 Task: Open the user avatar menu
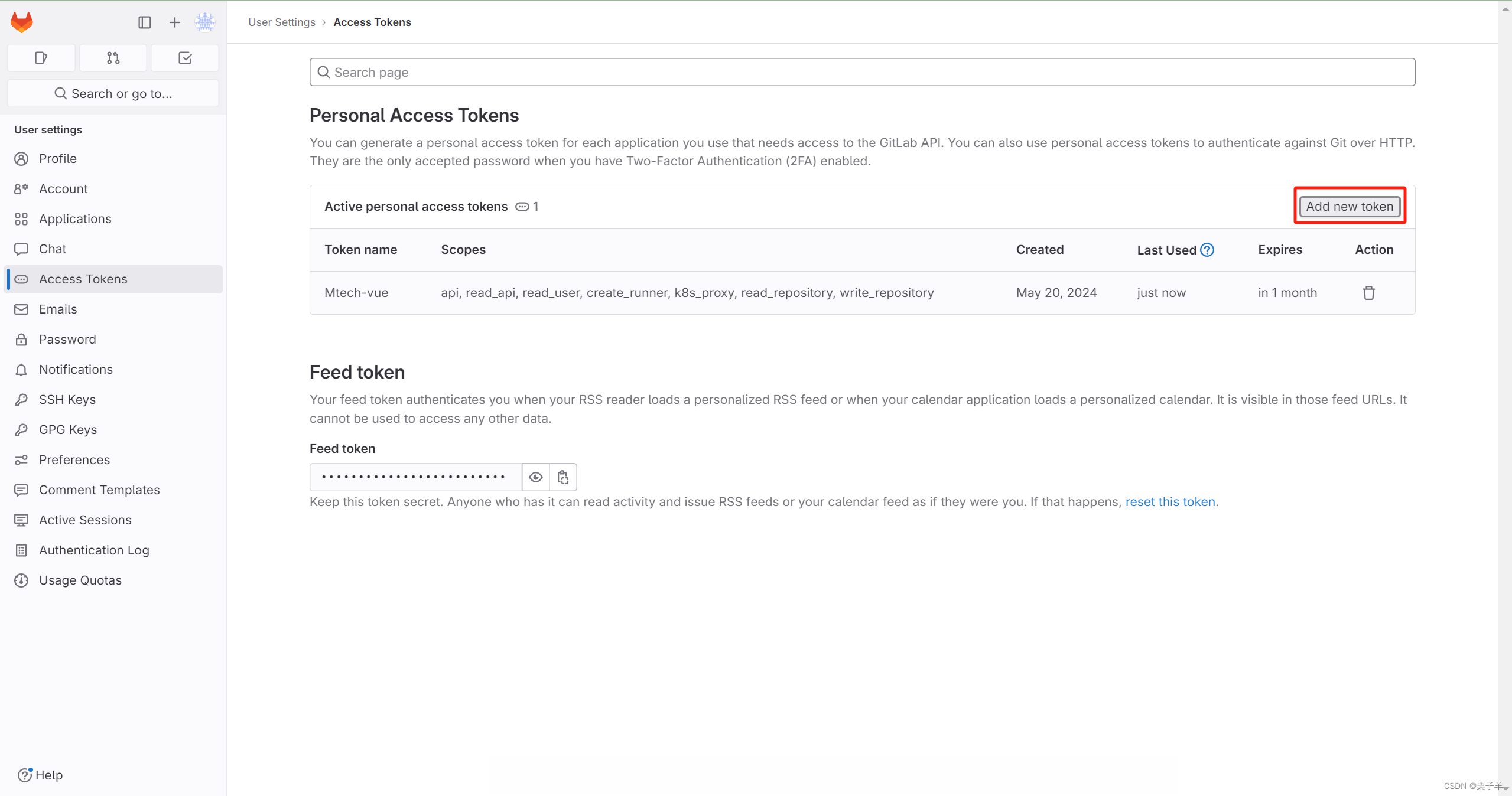click(x=204, y=22)
